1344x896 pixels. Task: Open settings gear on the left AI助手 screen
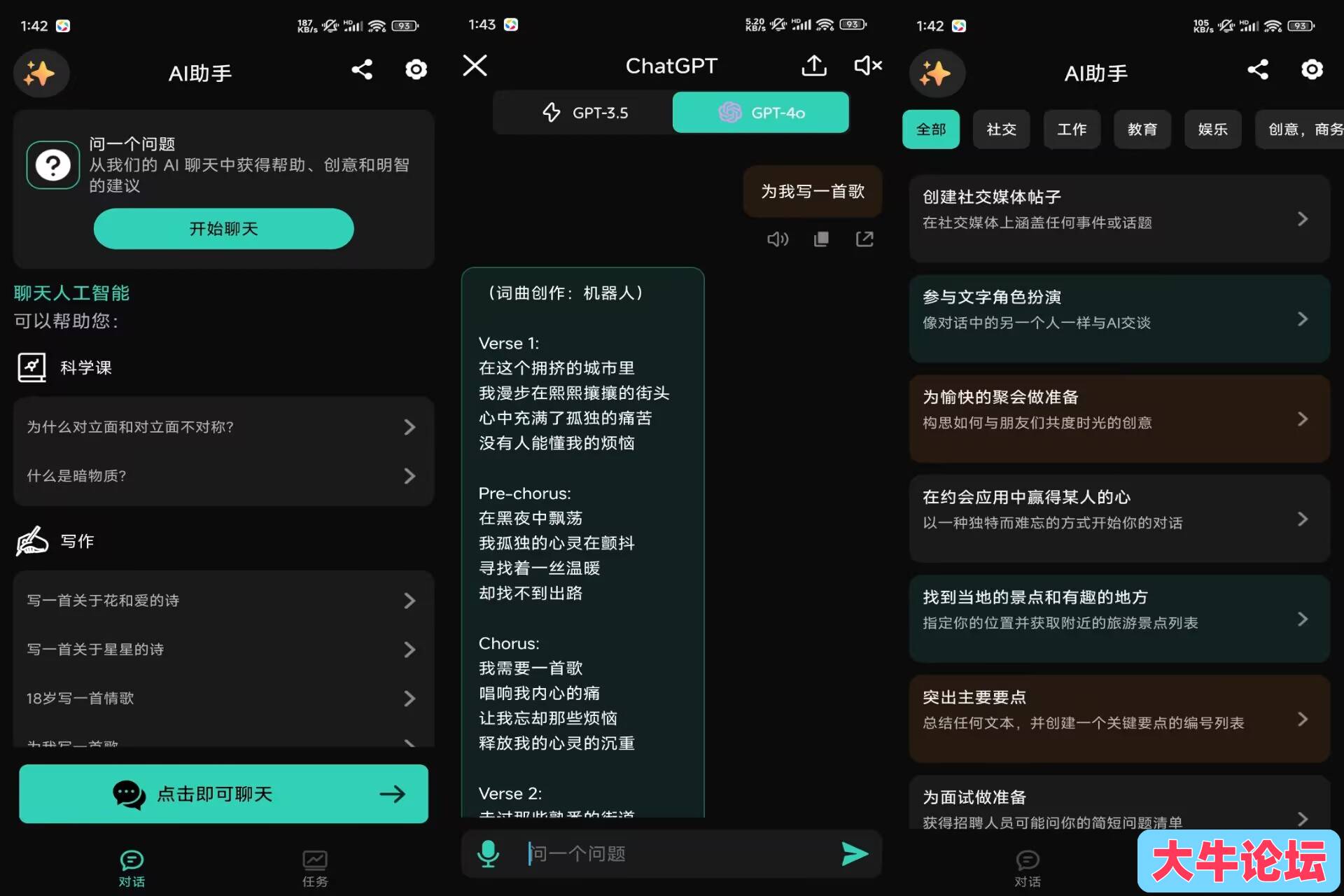point(416,69)
